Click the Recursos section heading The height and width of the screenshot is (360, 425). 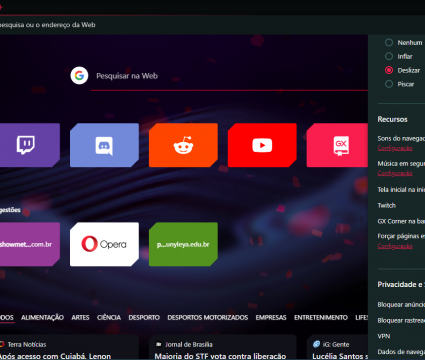coord(392,119)
